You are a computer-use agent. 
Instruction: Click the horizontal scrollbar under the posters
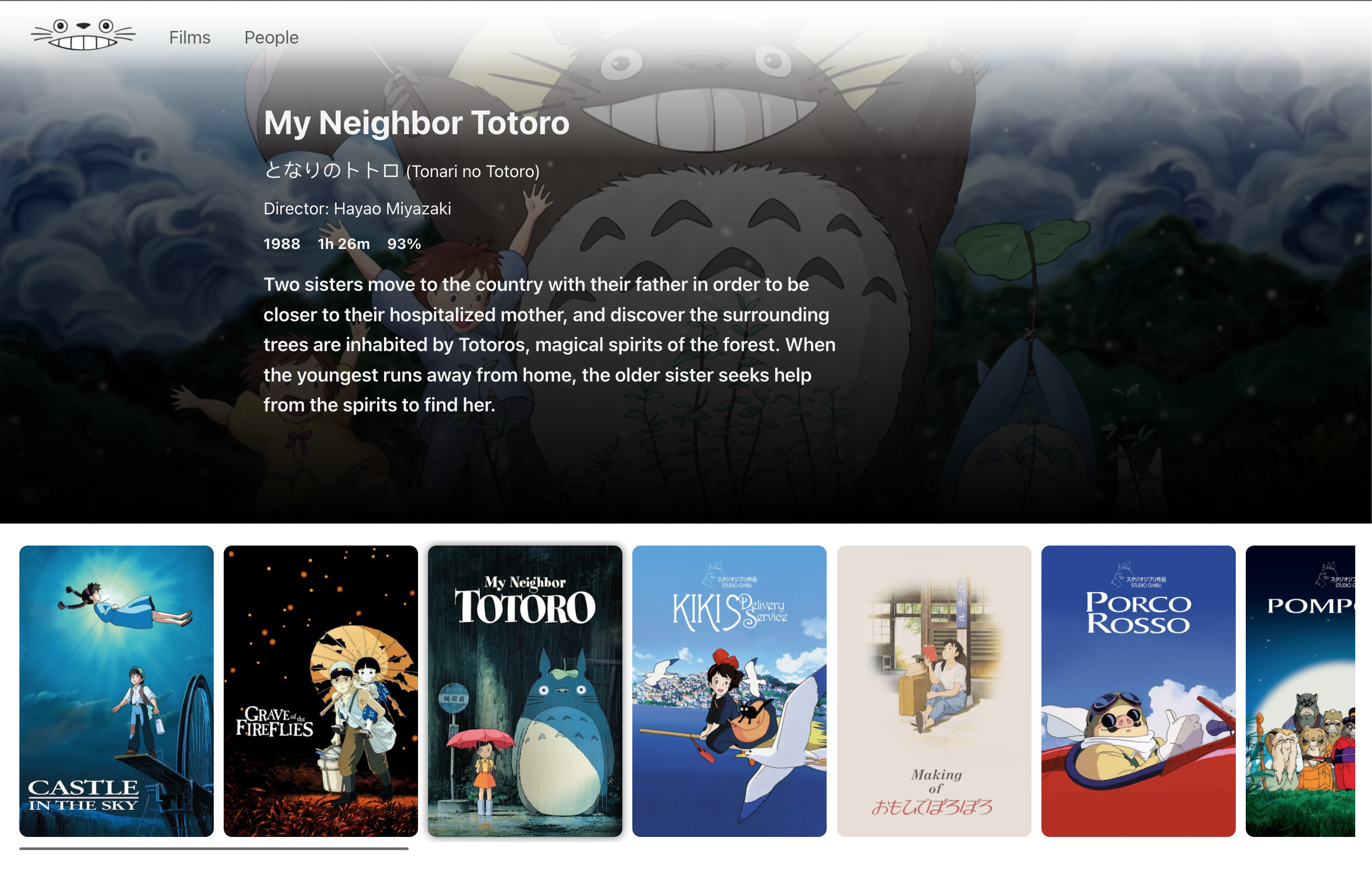coord(214,849)
